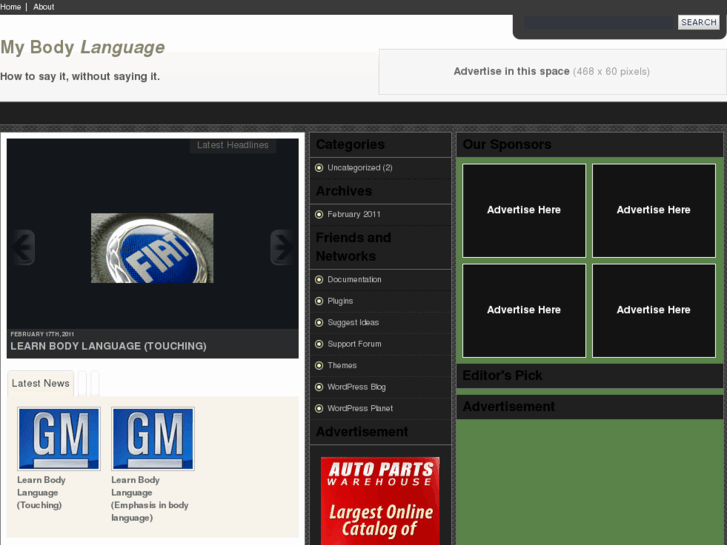Image resolution: width=727 pixels, height=545 pixels.
Task: Open the About page
Action: 44,7
